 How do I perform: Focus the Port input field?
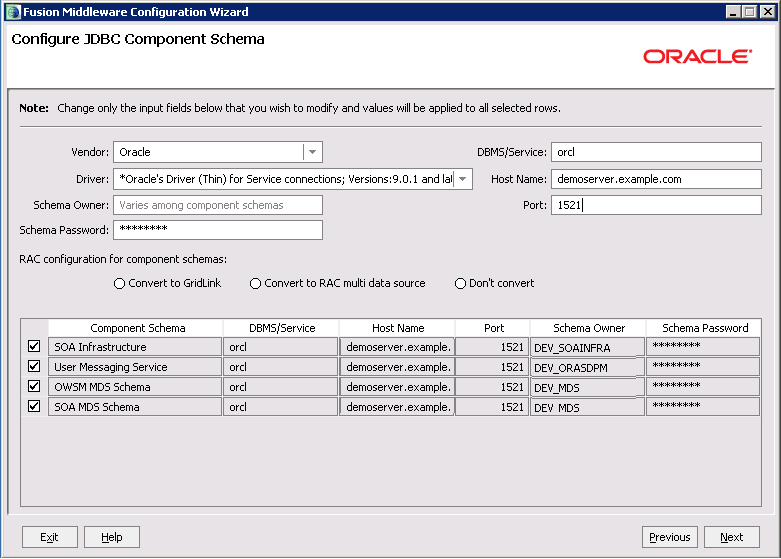point(656,205)
